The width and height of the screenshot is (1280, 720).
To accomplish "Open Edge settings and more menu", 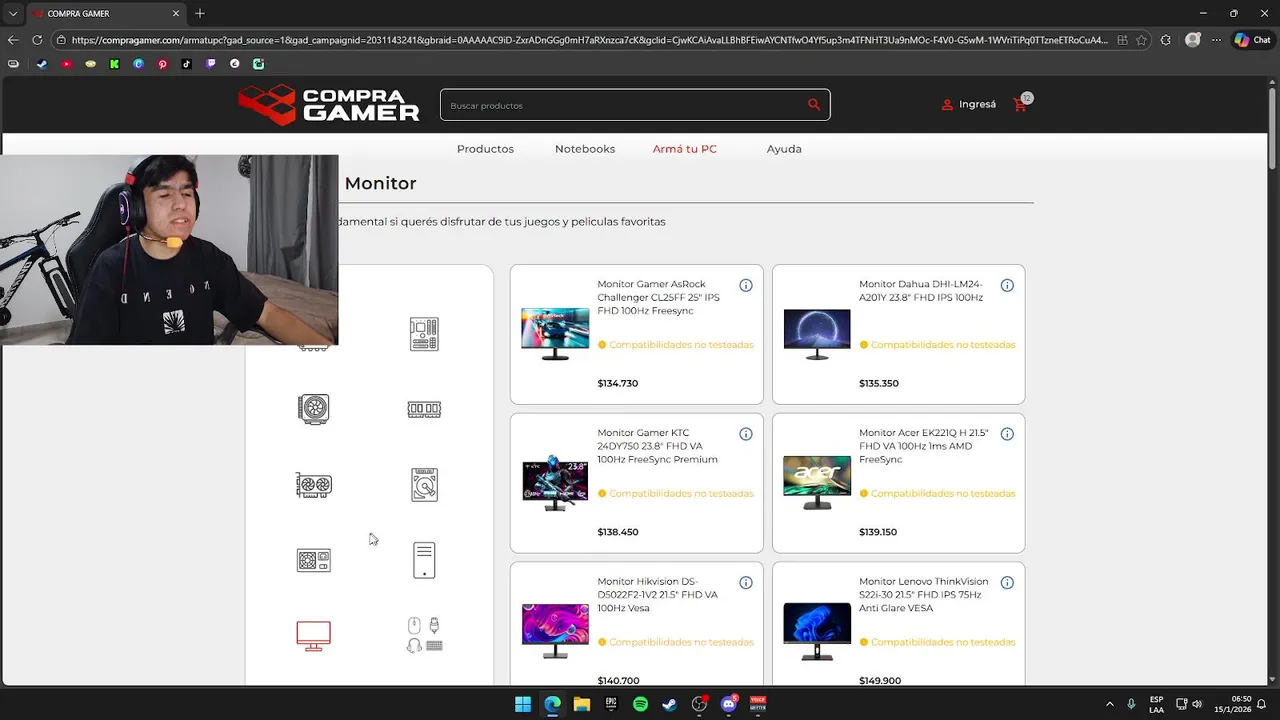I will coord(1216,40).
